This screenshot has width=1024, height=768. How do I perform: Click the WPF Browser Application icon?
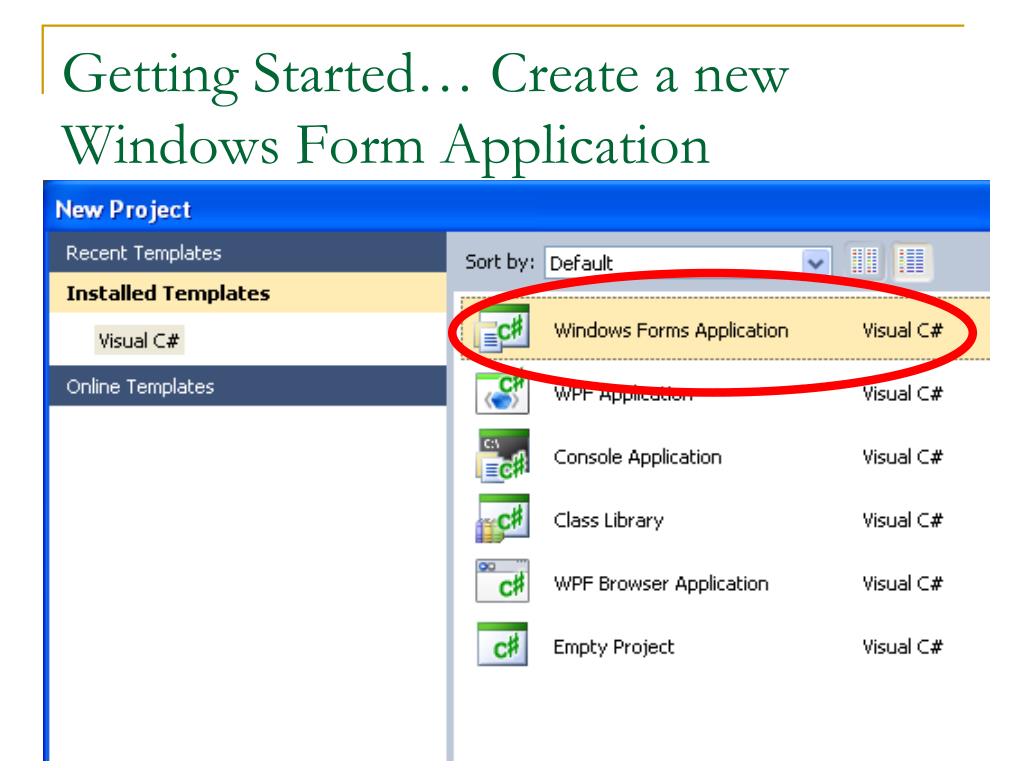tap(502, 581)
